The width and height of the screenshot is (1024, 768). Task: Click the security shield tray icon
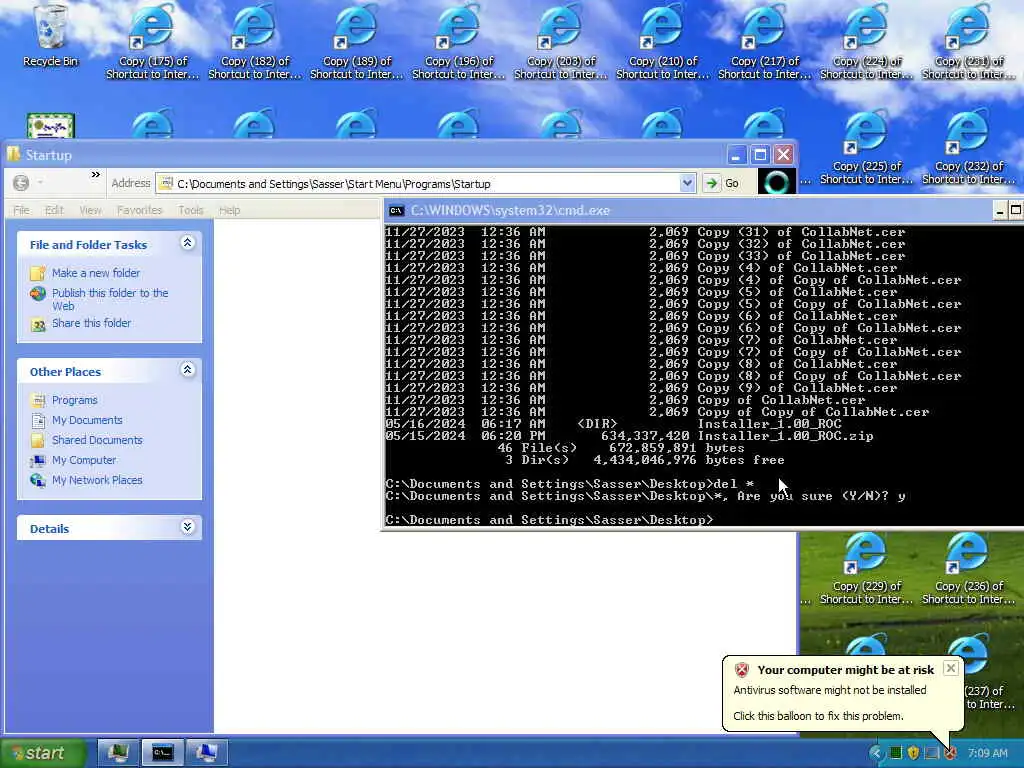point(913,753)
